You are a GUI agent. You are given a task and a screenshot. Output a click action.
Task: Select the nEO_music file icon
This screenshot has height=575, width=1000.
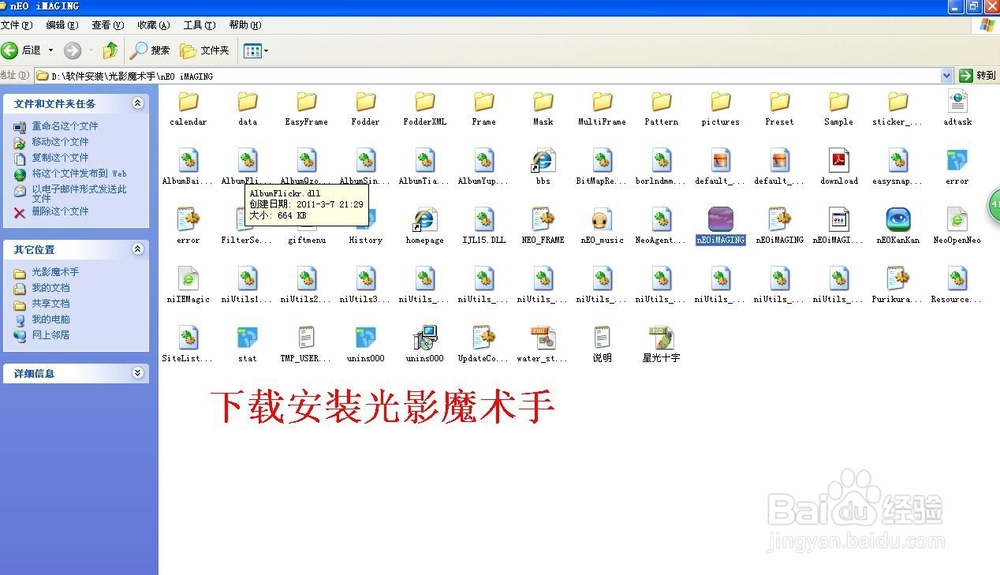point(602,220)
